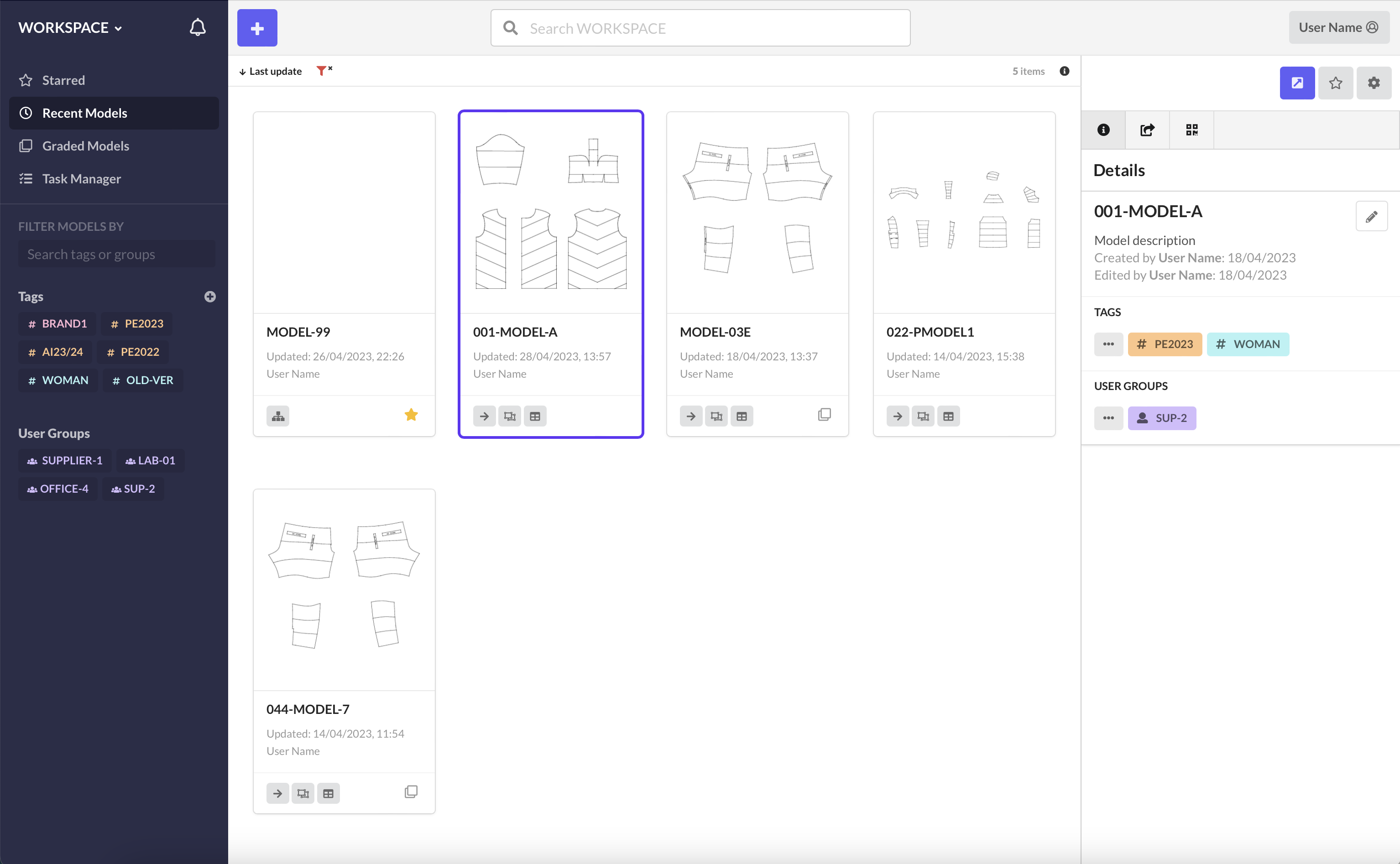
Task: Toggle the starred filter in the right toolbar
Action: (x=1335, y=83)
